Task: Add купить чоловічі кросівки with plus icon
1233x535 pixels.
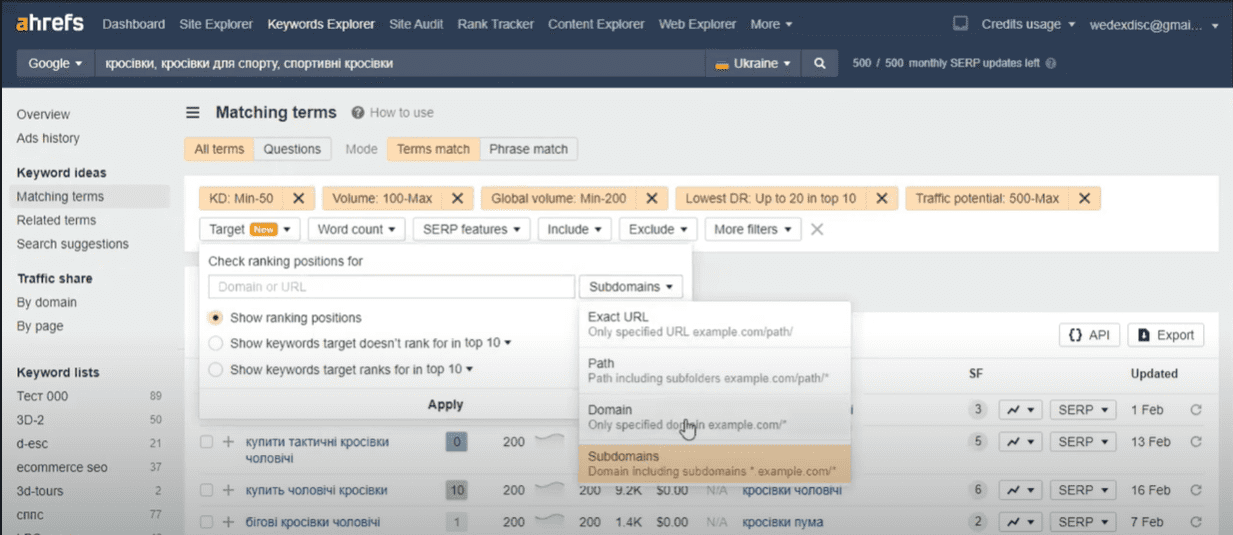Action: [x=228, y=491]
